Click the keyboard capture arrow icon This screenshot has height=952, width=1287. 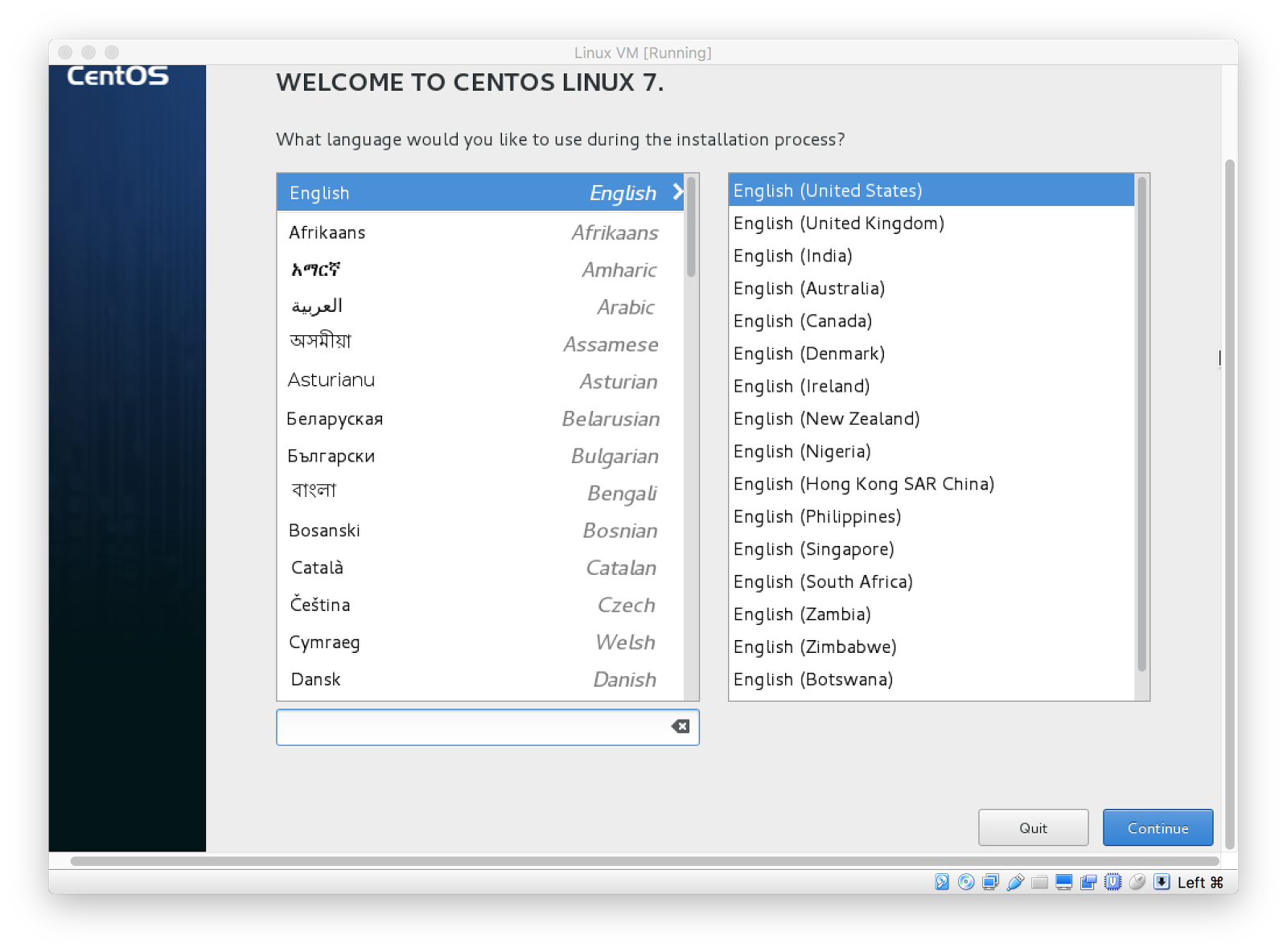click(1162, 882)
